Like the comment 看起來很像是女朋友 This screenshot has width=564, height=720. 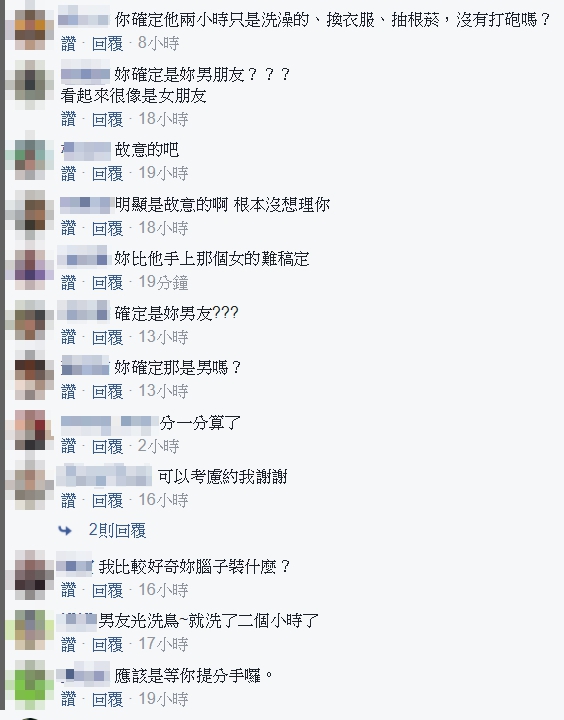68,119
